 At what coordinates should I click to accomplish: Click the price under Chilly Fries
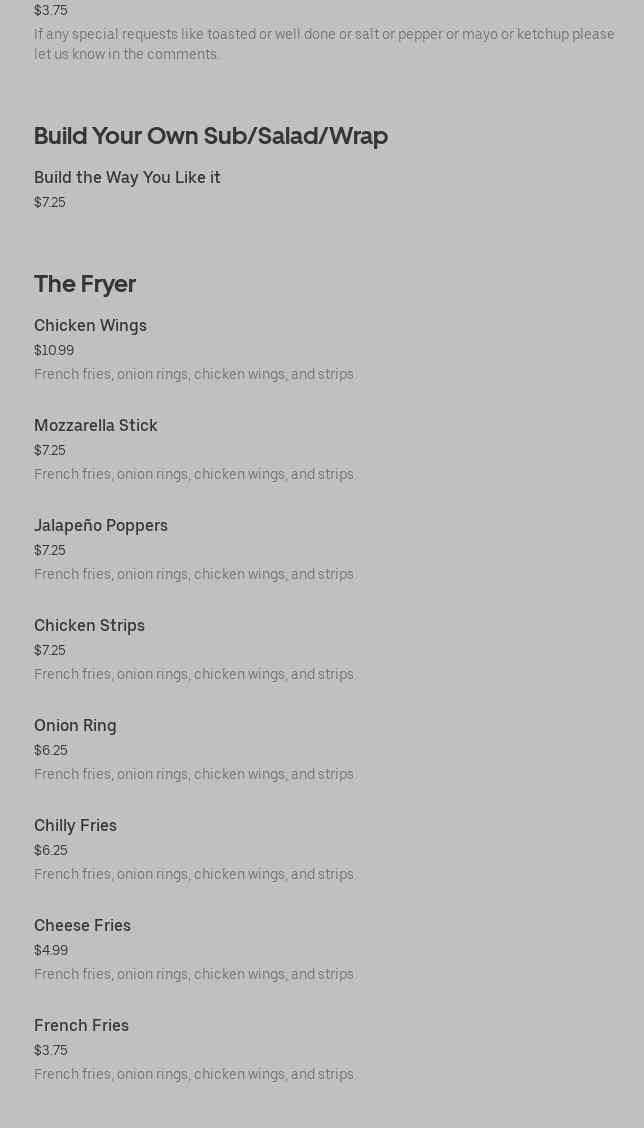pyautogui.click(x=51, y=851)
